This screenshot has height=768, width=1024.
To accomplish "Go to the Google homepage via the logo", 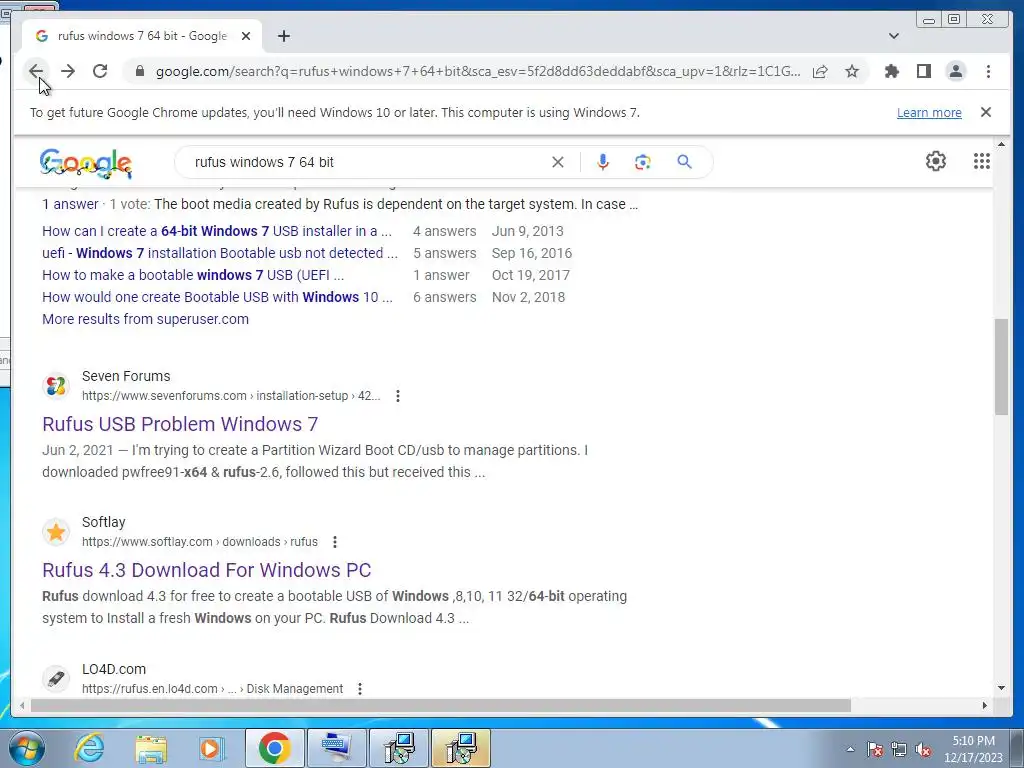I will [x=86, y=163].
